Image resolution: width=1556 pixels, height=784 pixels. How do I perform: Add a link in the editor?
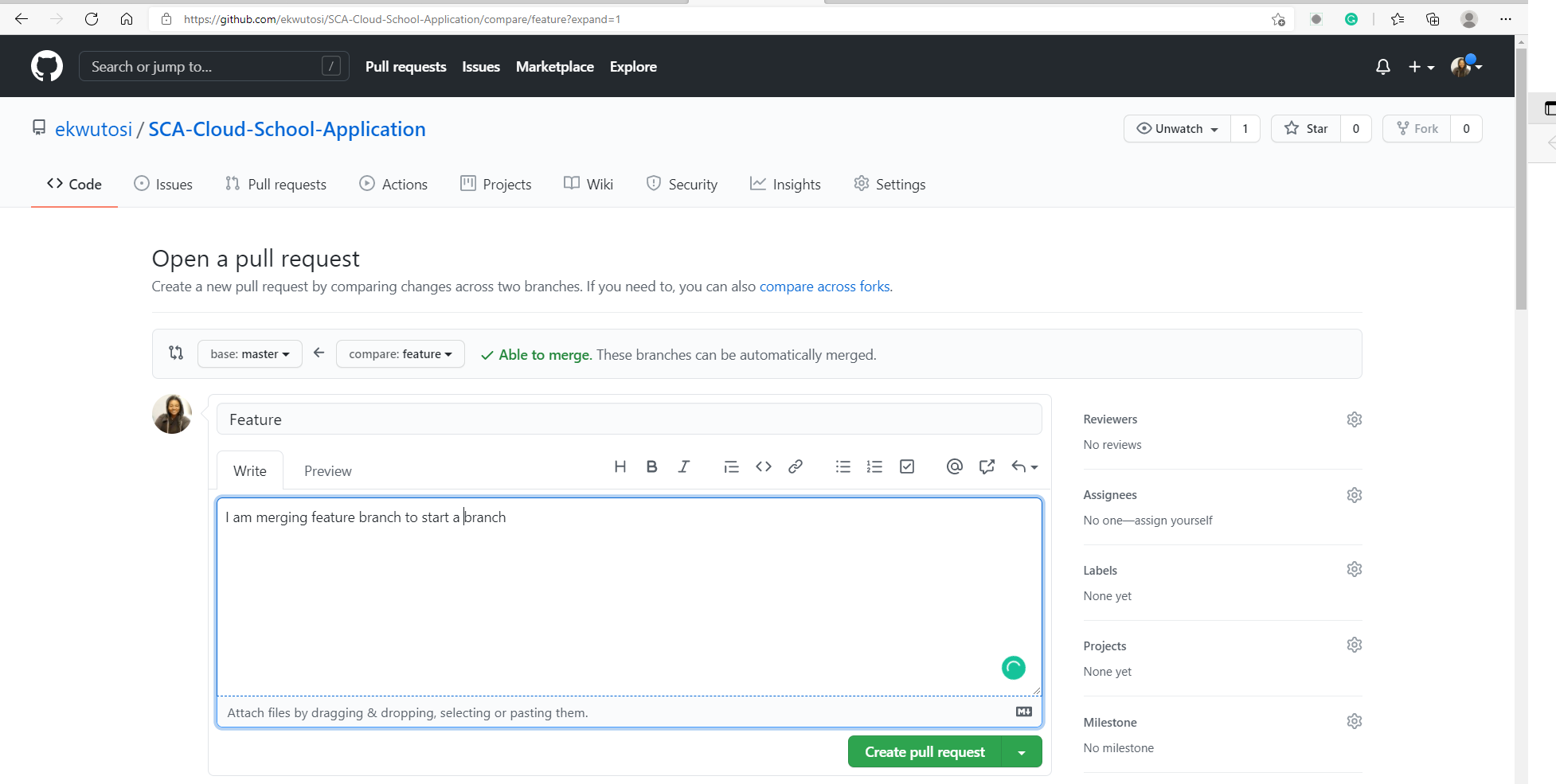[796, 466]
